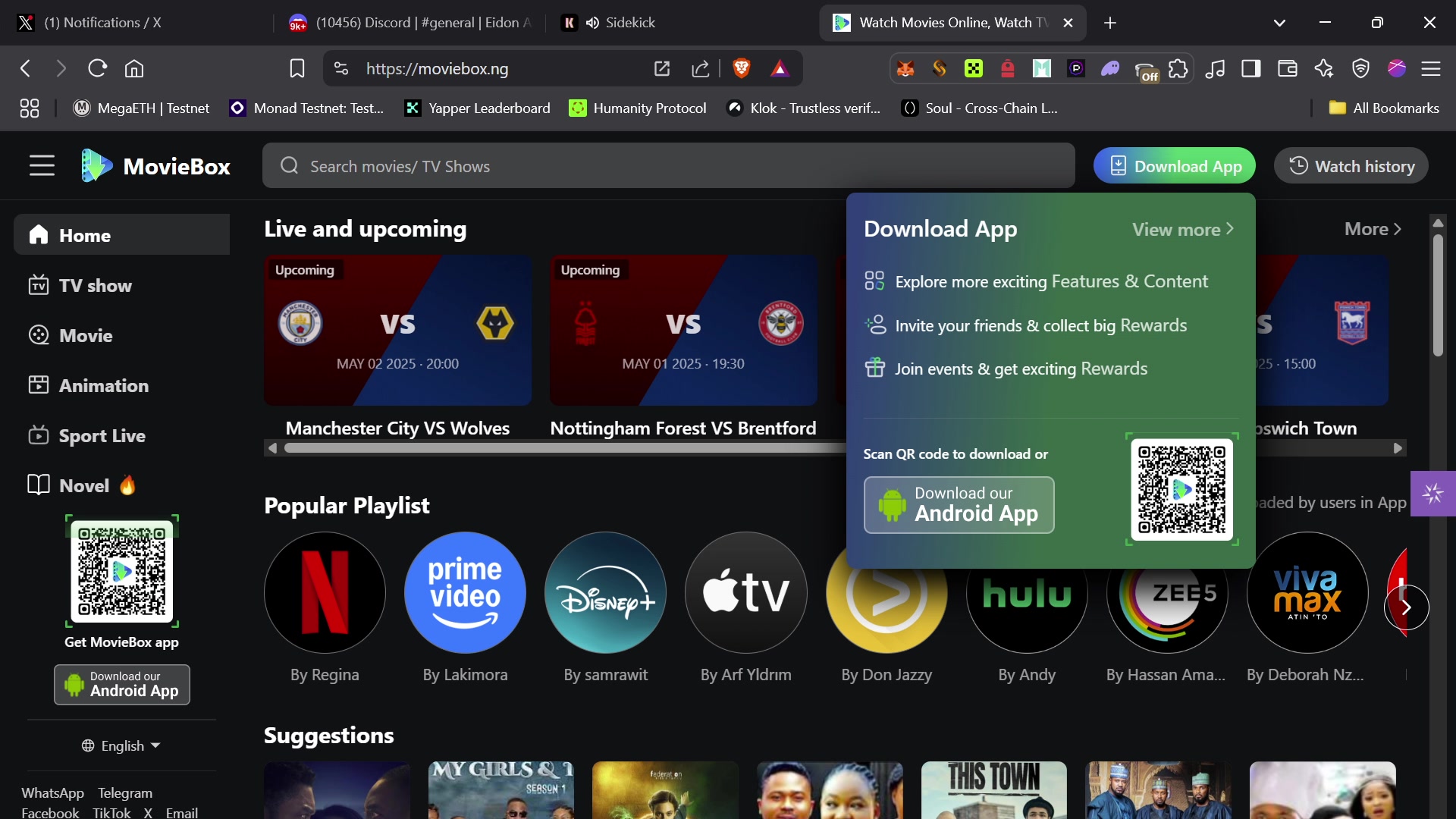
Task: Open the Netflix playlist By Regina
Action: [325, 592]
